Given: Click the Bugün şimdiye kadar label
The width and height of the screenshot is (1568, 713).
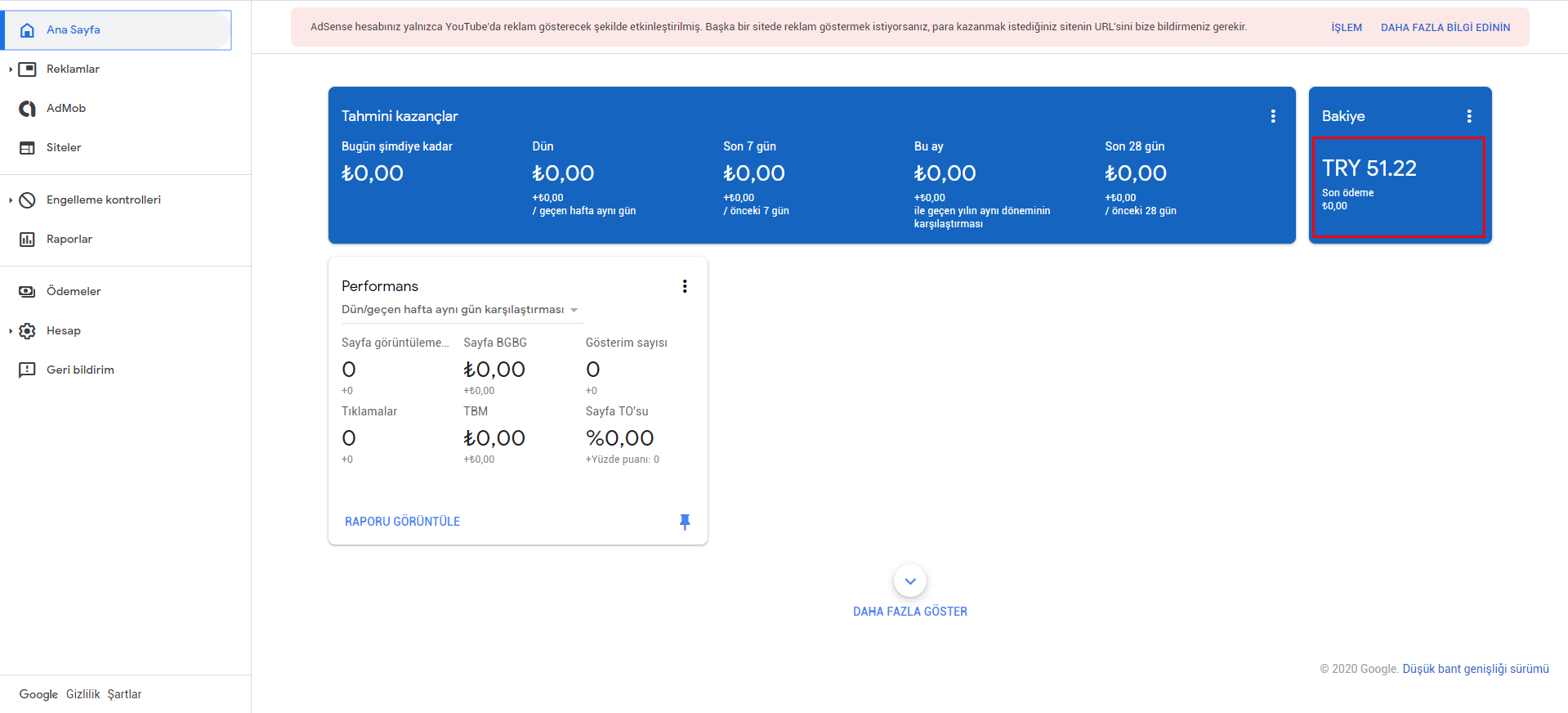Looking at the screenshot, I should (x=397, y=146).
